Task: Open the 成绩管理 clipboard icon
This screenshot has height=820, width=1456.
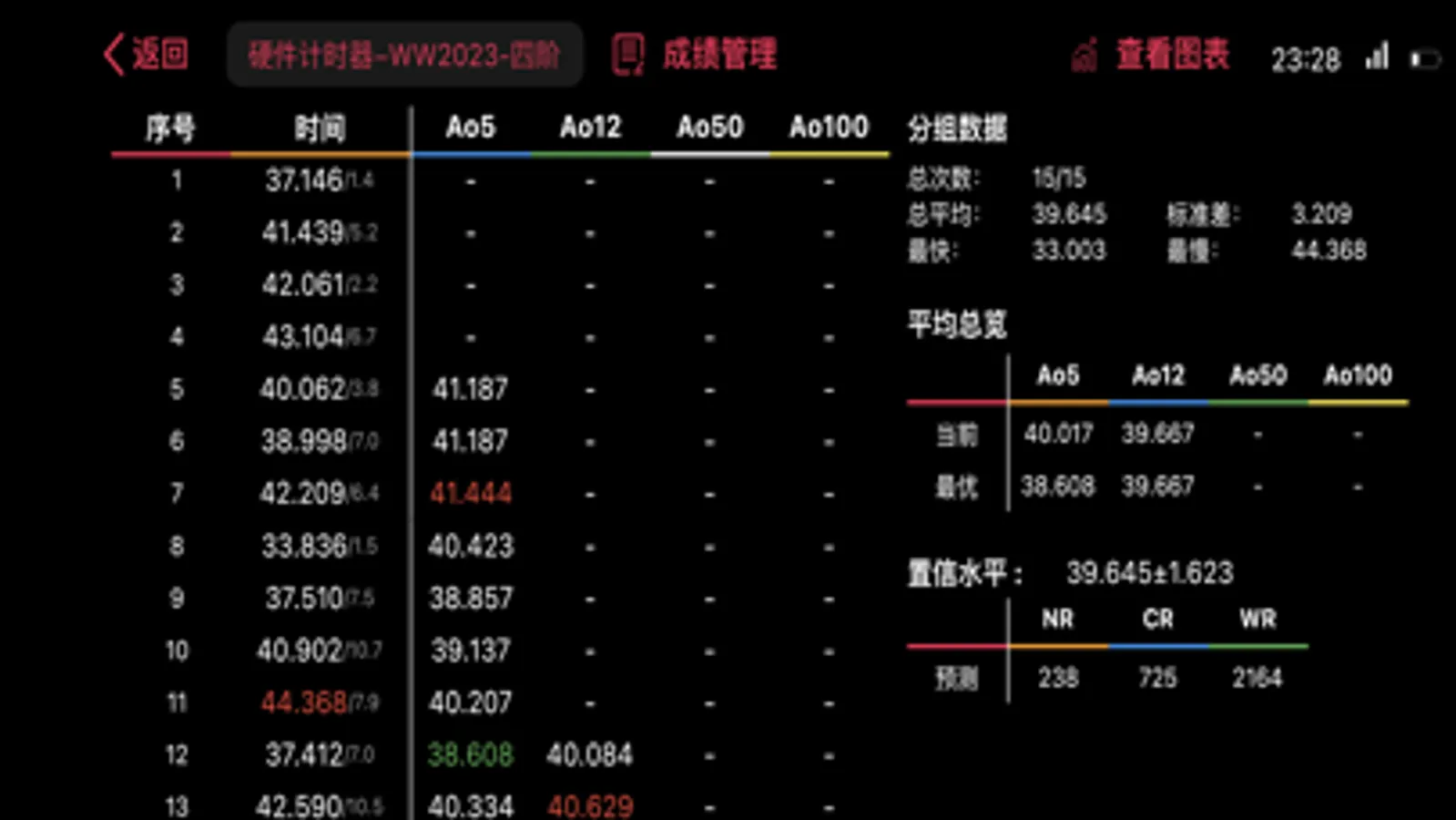Action: 627,55
